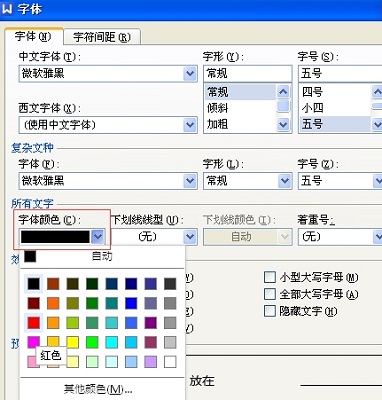Check the 全部大写字母(A) checkbox
This screenshot has width=382, height=400.
pyautogui.click(x=269, y=294)
